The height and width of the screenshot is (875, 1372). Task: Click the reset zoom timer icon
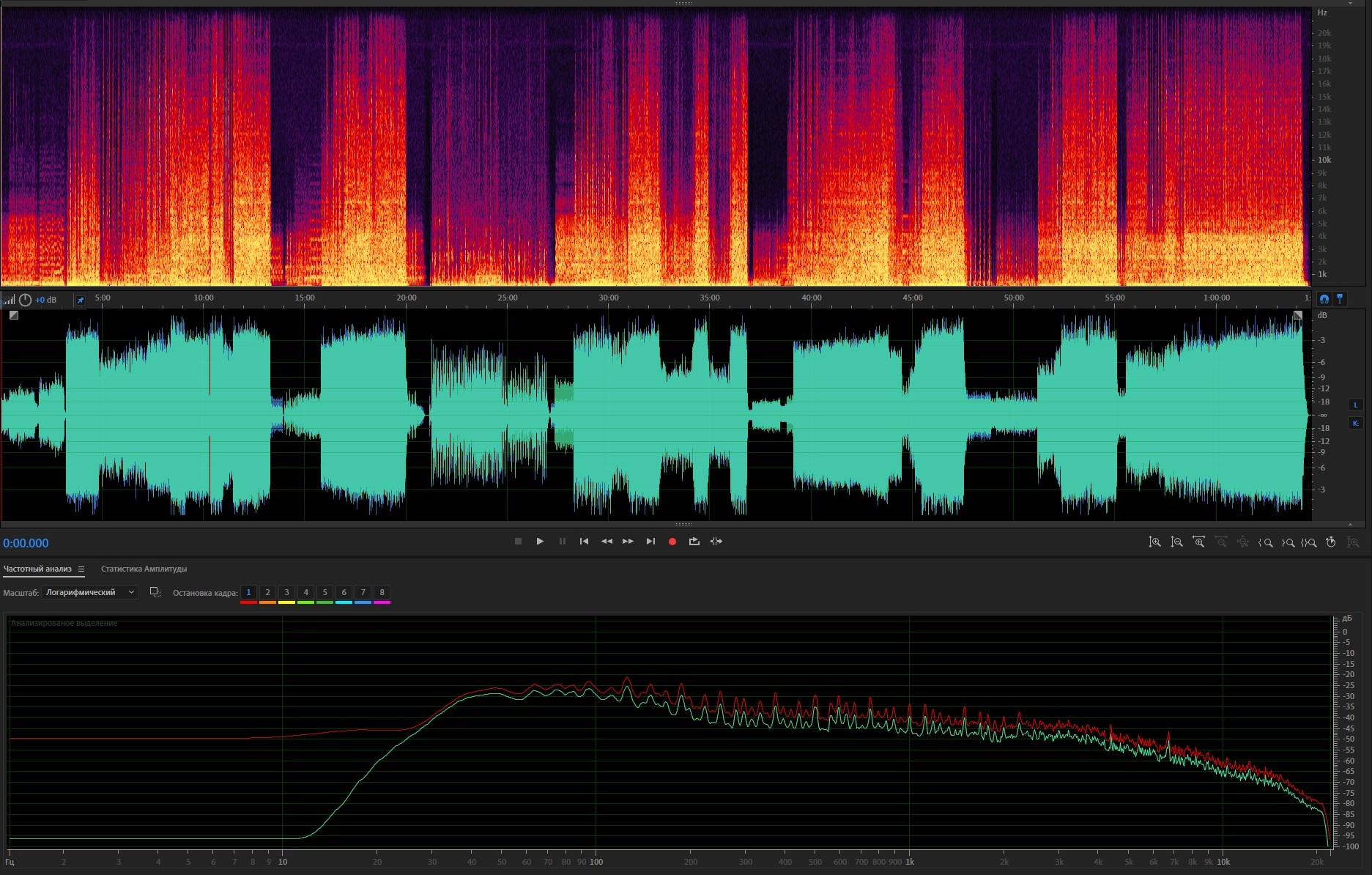[x=1331, y=542]
